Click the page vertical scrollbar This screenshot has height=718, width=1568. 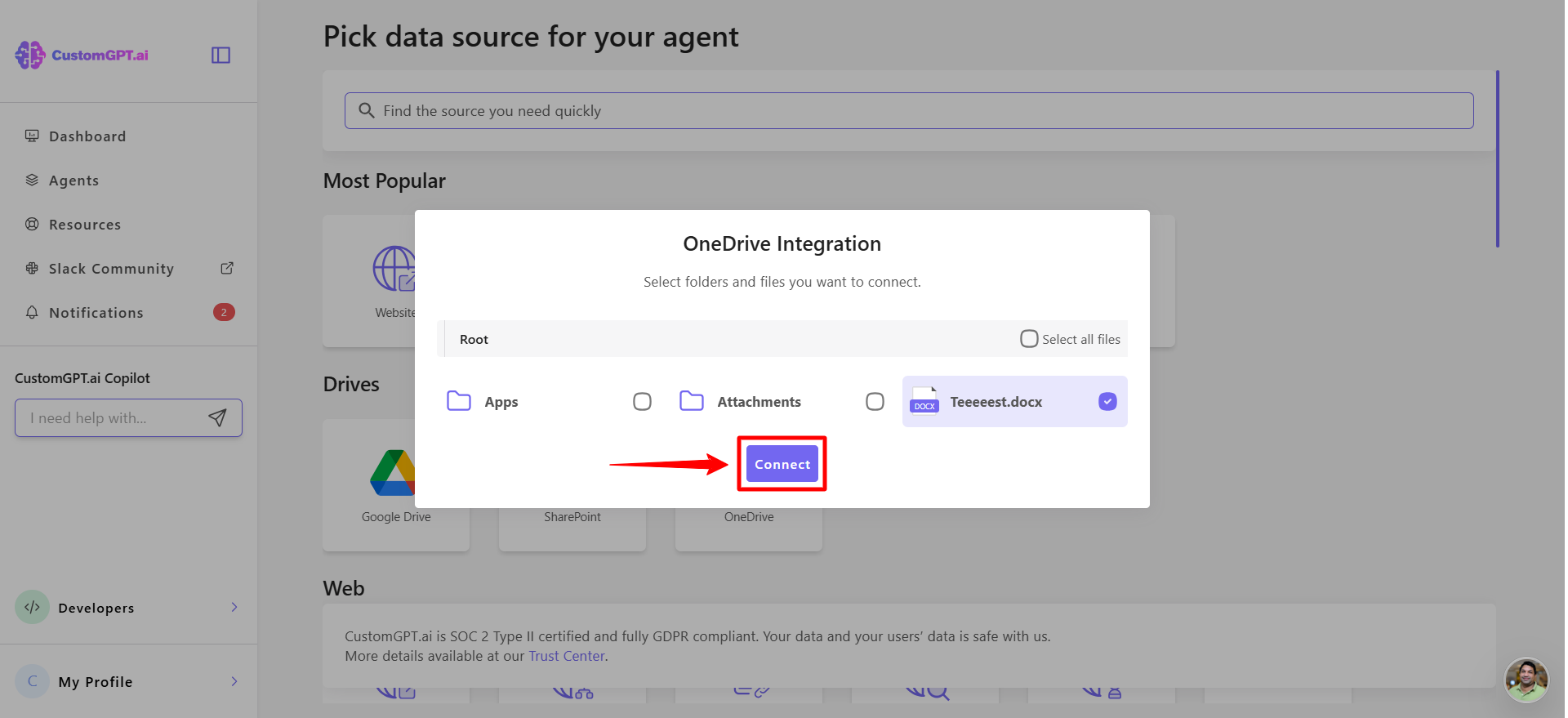[x=1498, y=158]
